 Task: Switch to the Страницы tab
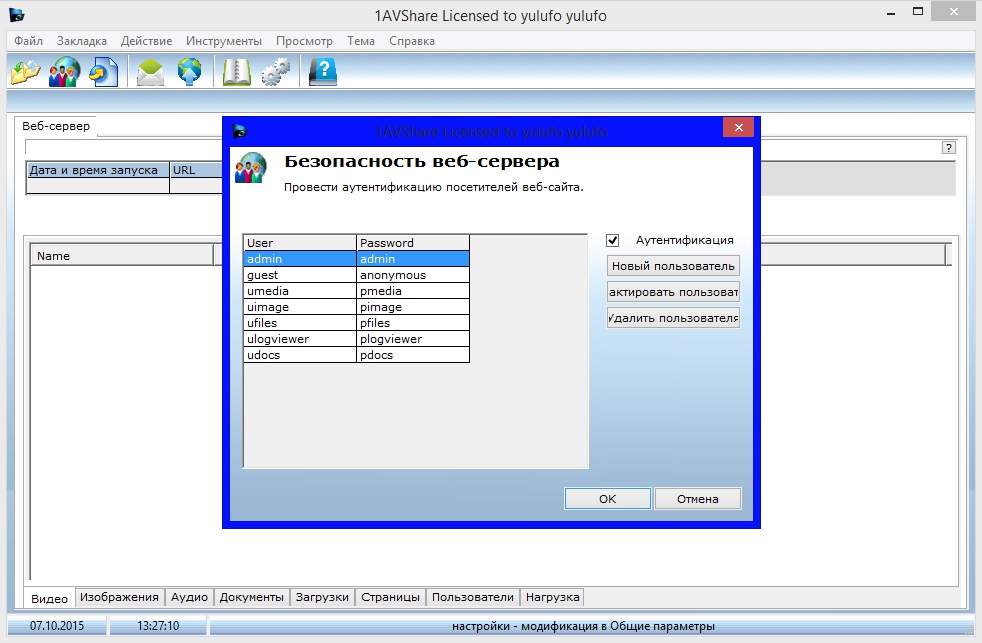coord(390,597)
